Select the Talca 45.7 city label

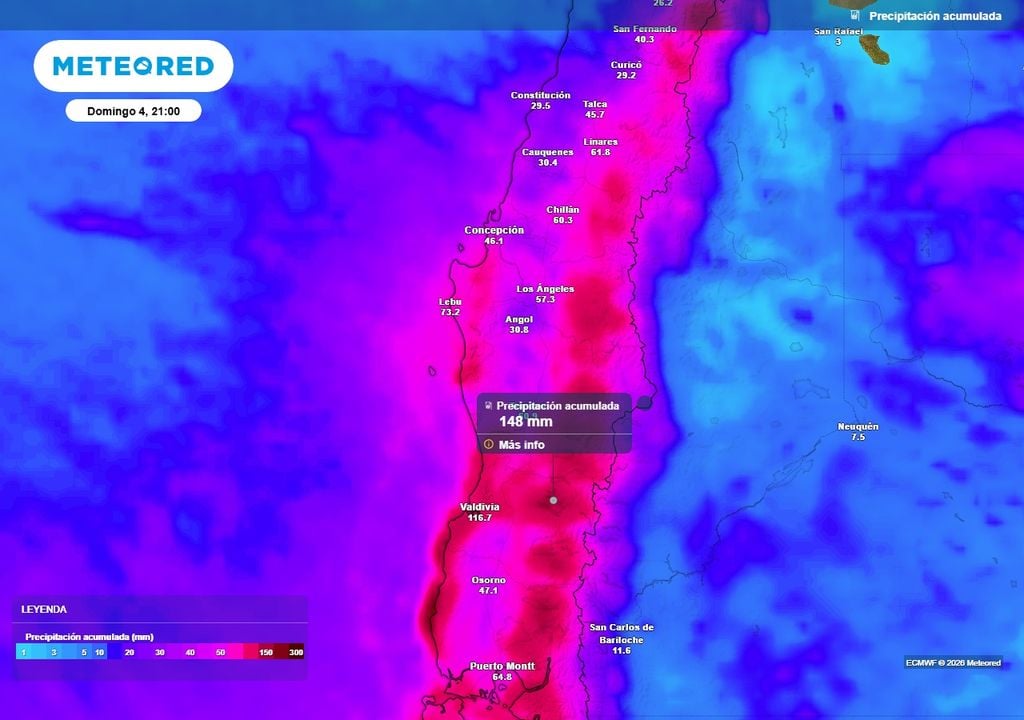pos(595,109)
